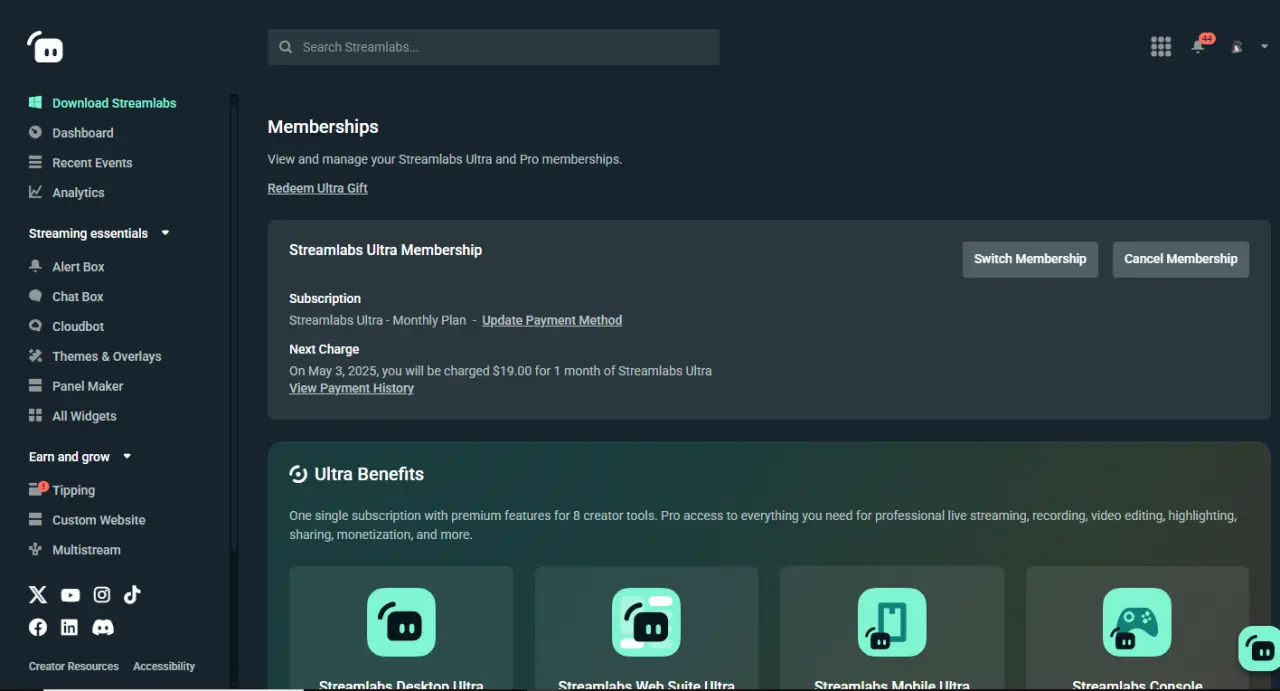Click the Search Streamlabs field
Image resolution: width=1280 pixels, height=691 pixels.
(493, 47)
